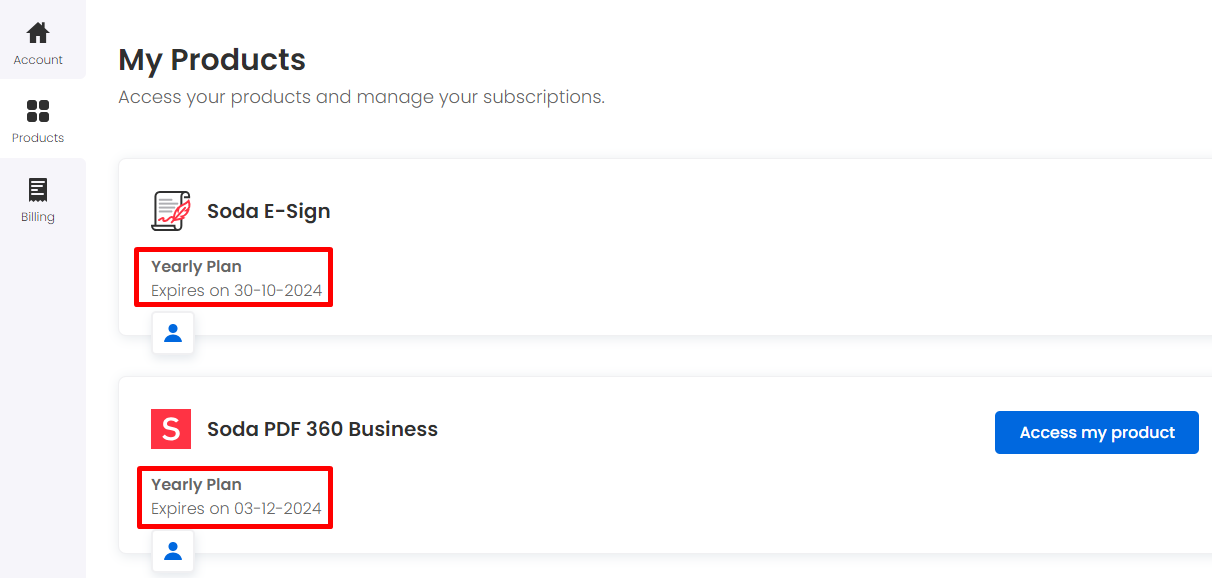Click the Access my product button

point(1097,432)
